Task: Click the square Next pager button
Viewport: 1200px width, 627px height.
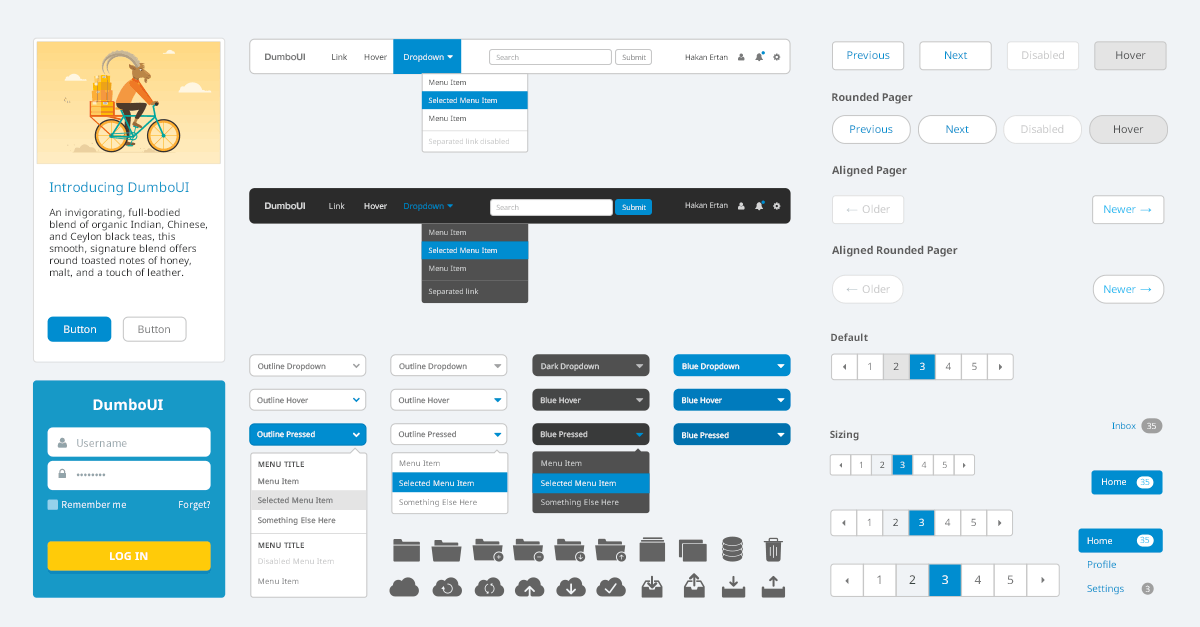Action: click(x=955, y=56)
